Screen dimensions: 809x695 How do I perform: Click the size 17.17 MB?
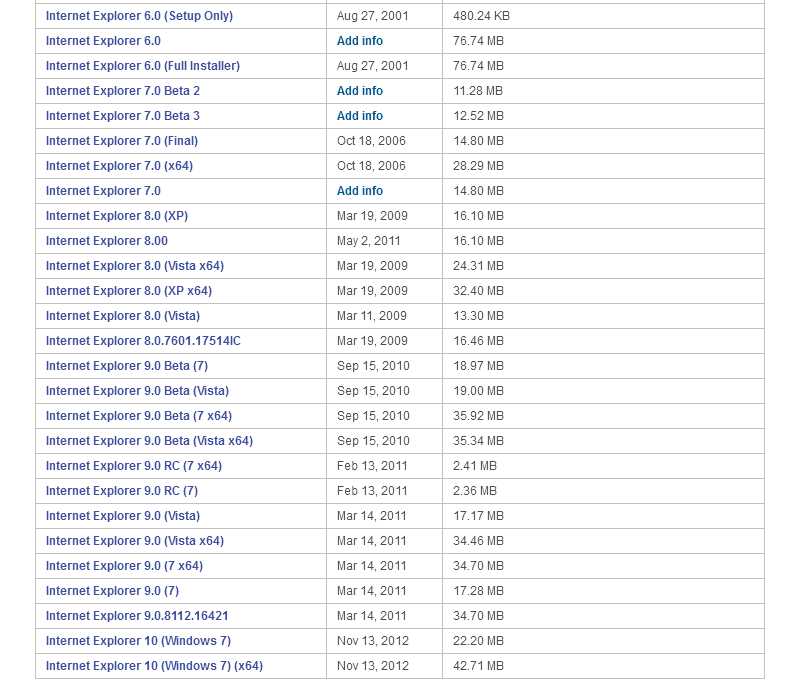(x=478, y=516)
